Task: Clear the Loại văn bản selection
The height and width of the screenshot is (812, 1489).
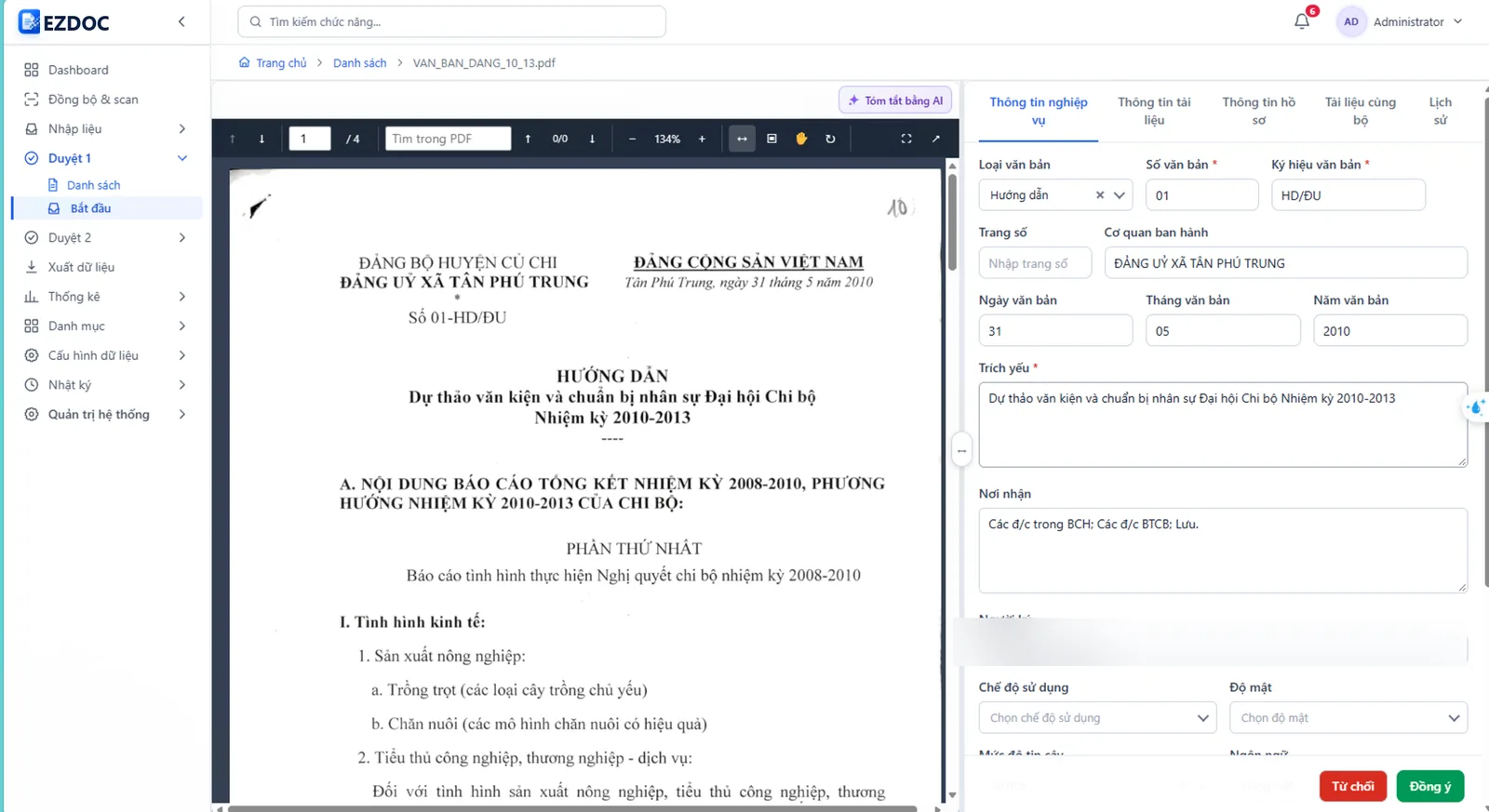Action: coord(1100,195)
